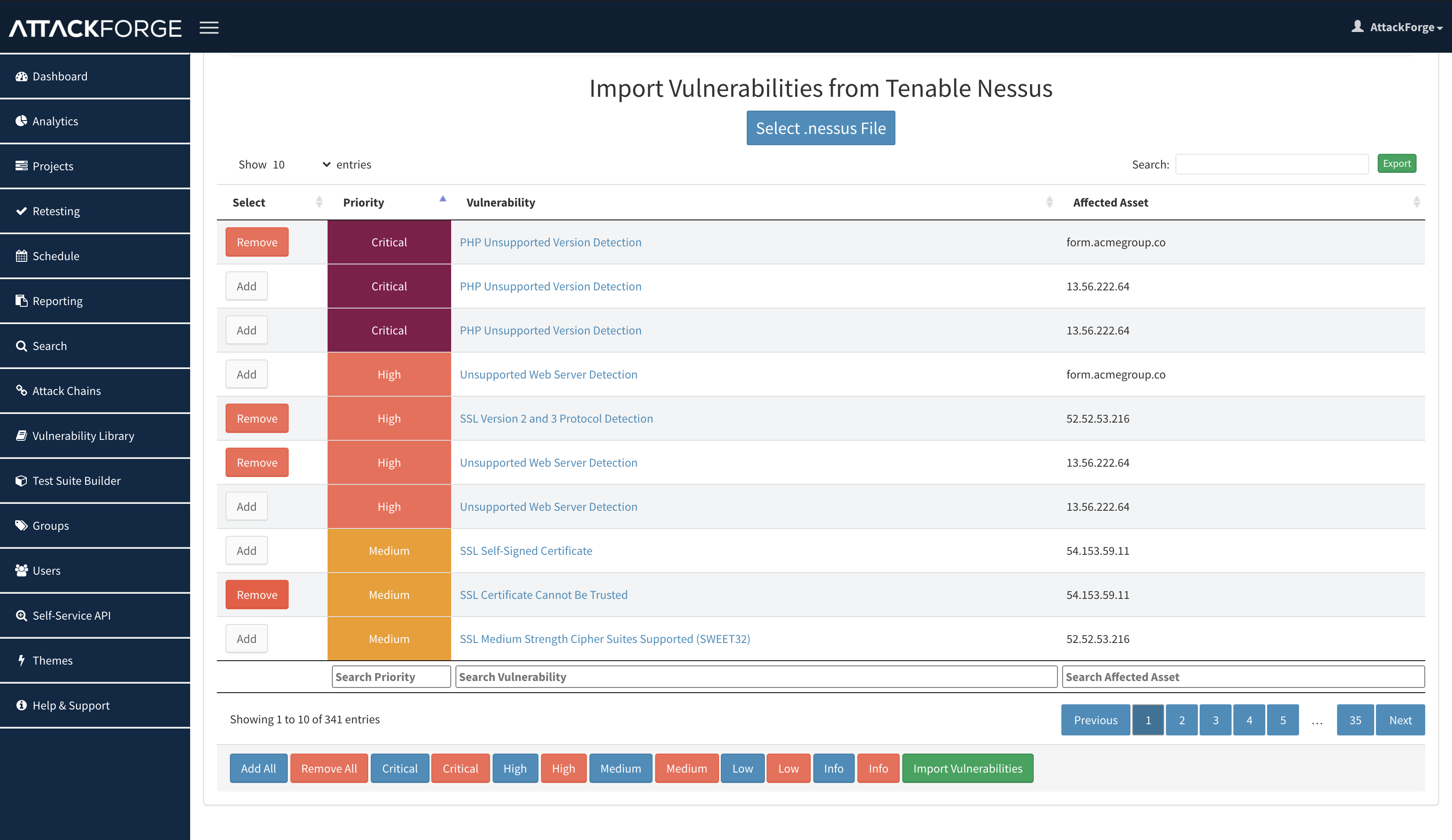Open the SSL Self-Signed Certificate link
1452x840 pixels.
coord(525,551)
